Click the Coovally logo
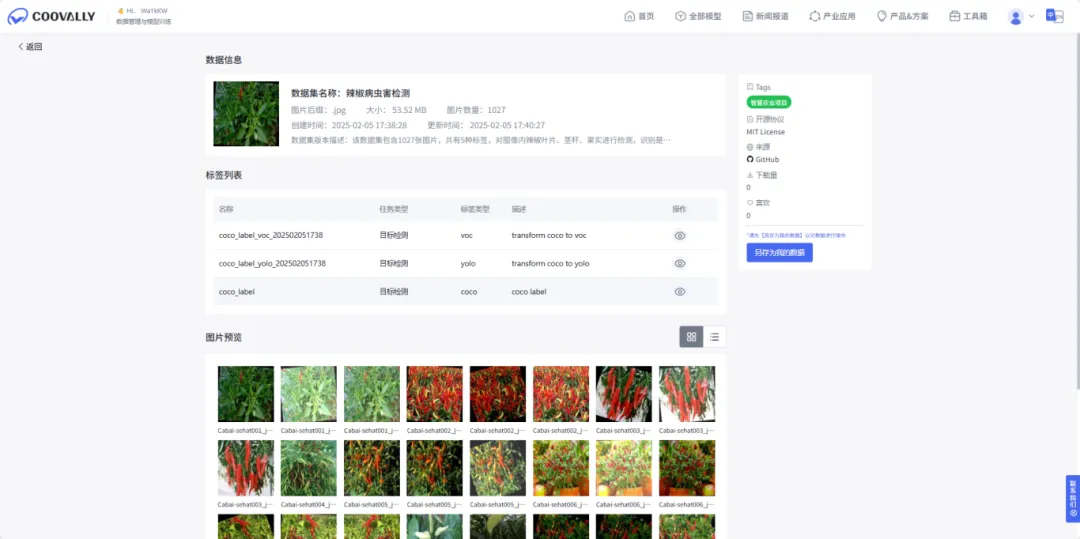This screenshot has height=539, width=1080. click(52, 17)
